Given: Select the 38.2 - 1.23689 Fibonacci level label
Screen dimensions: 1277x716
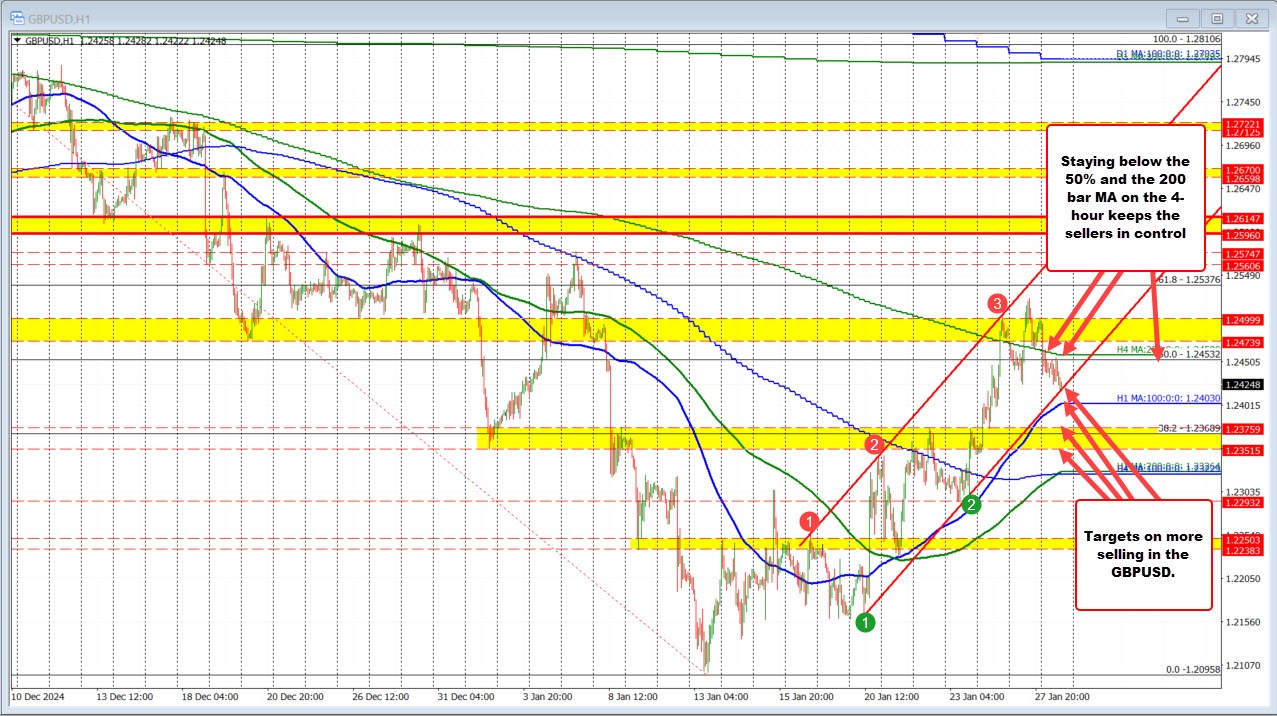Looking at the screenshot, I should [x=1190, y=429].
